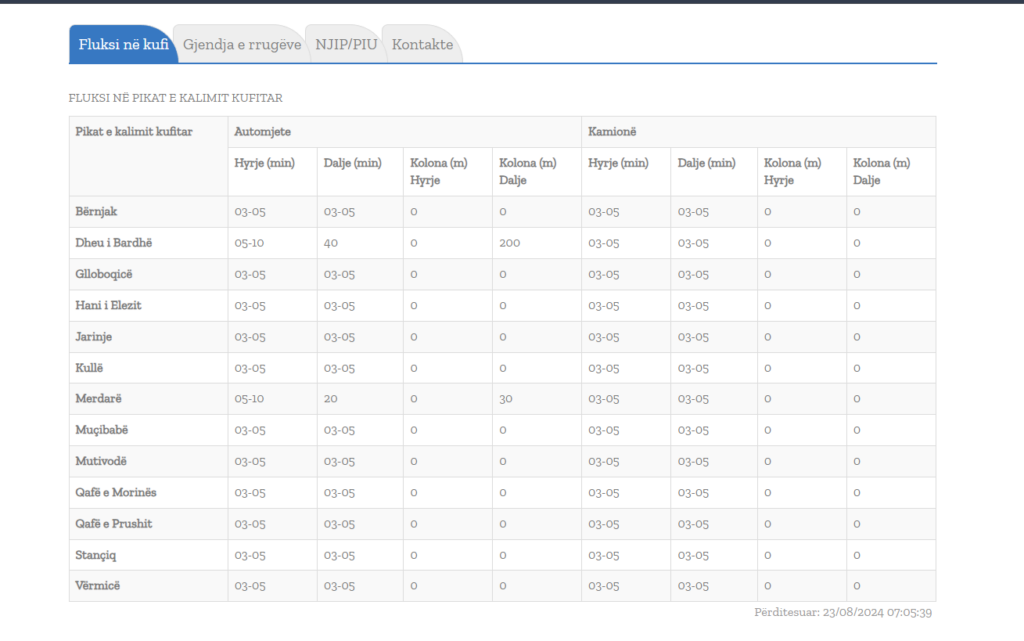Select the Hani i Elezit row
This screenshot has width=1024, height=641.
coord(502,305)
